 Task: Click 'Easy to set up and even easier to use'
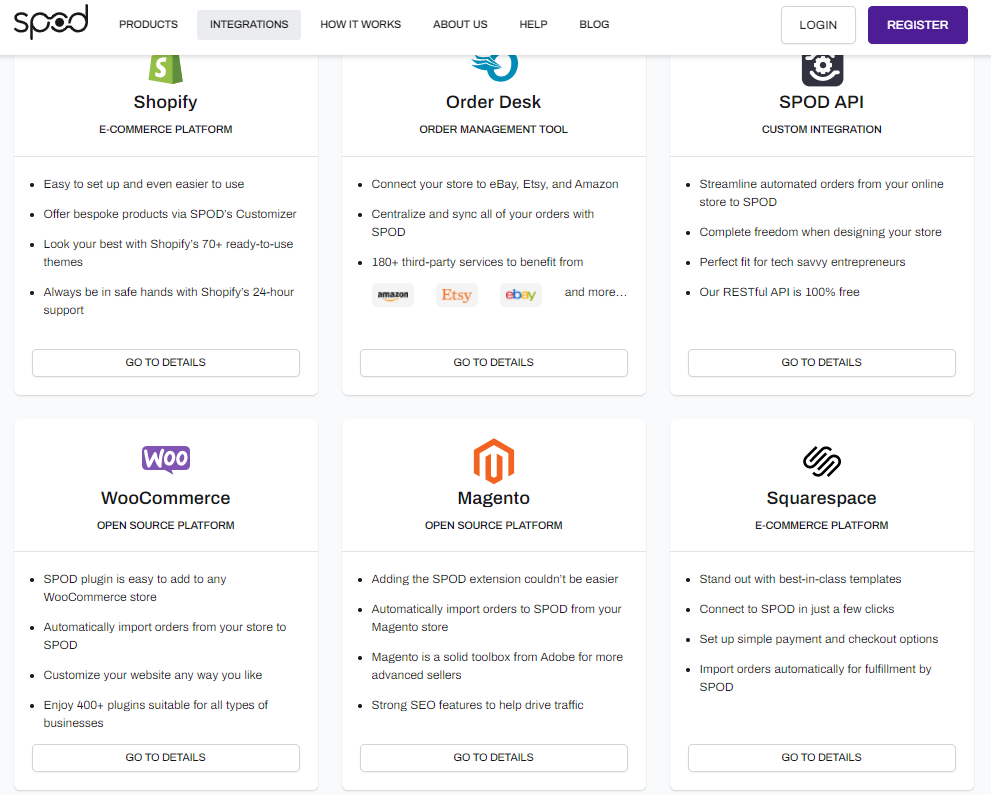(x=143, y=185)
